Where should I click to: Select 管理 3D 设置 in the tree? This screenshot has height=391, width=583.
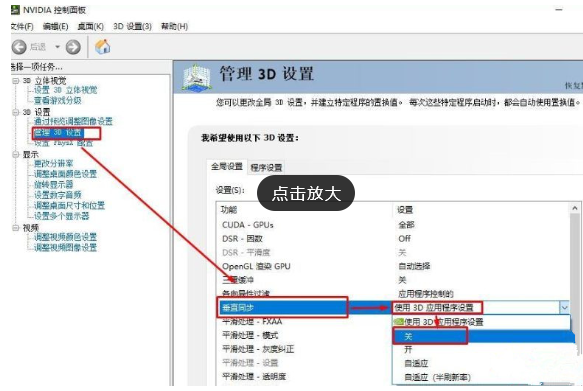click(x=58, y=133)
